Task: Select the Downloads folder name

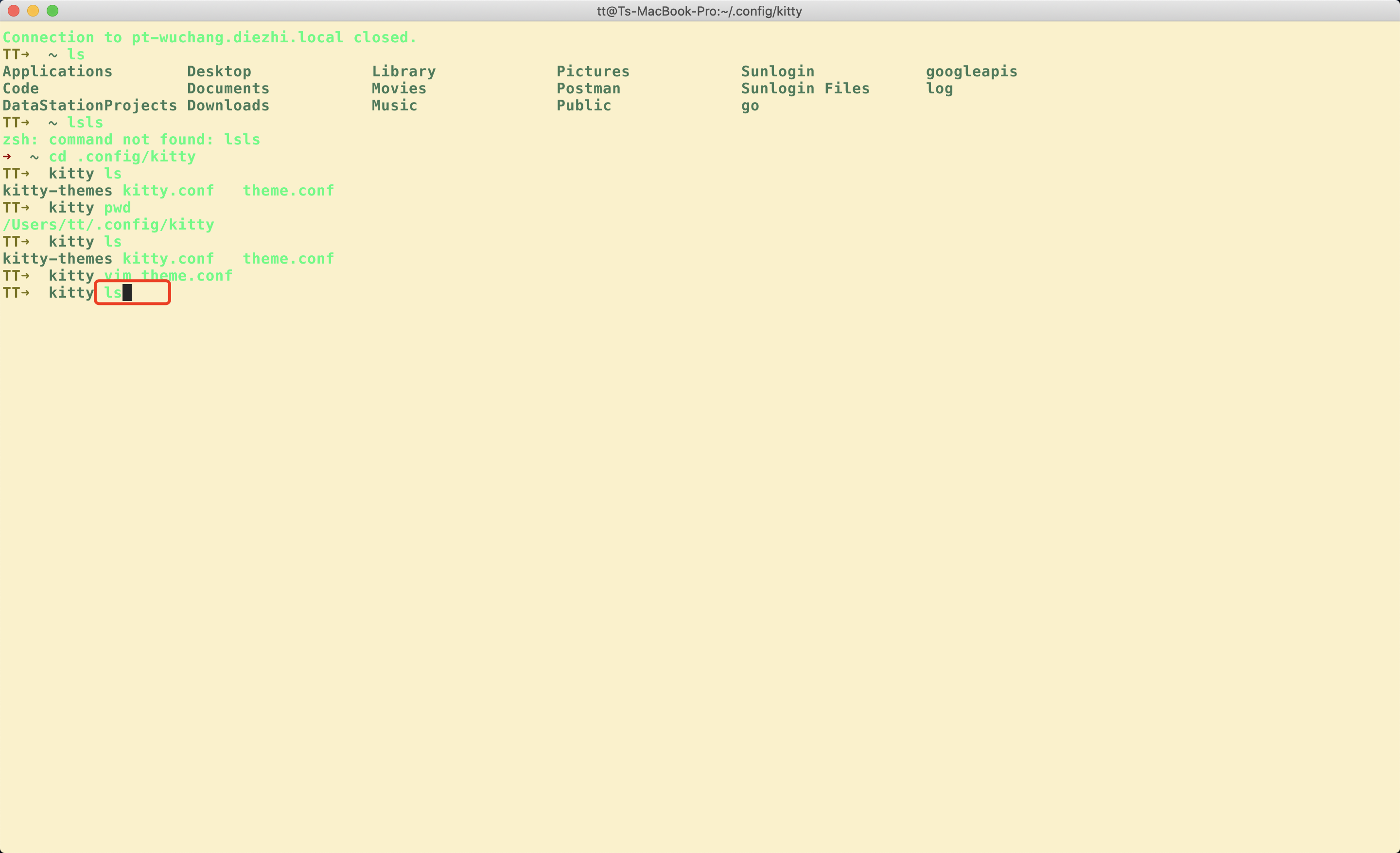Action: (x=228, y=105)
